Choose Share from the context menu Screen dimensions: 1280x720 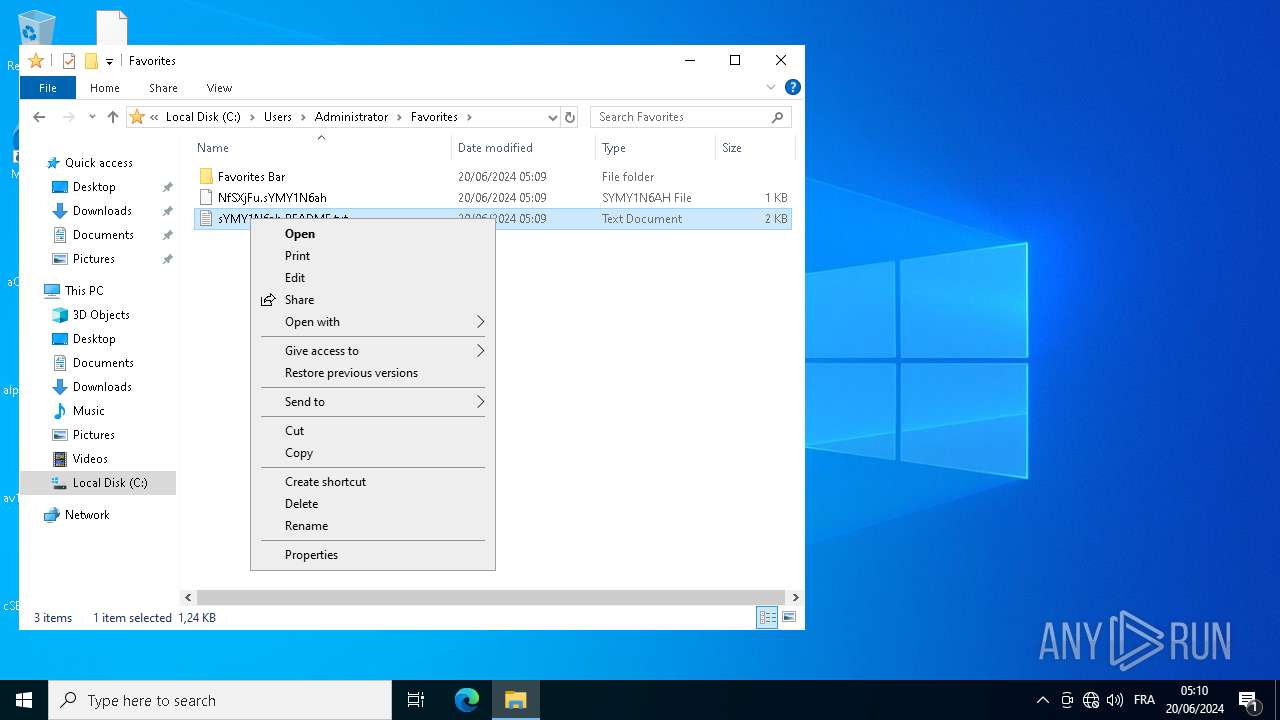[x=372, y=300]
